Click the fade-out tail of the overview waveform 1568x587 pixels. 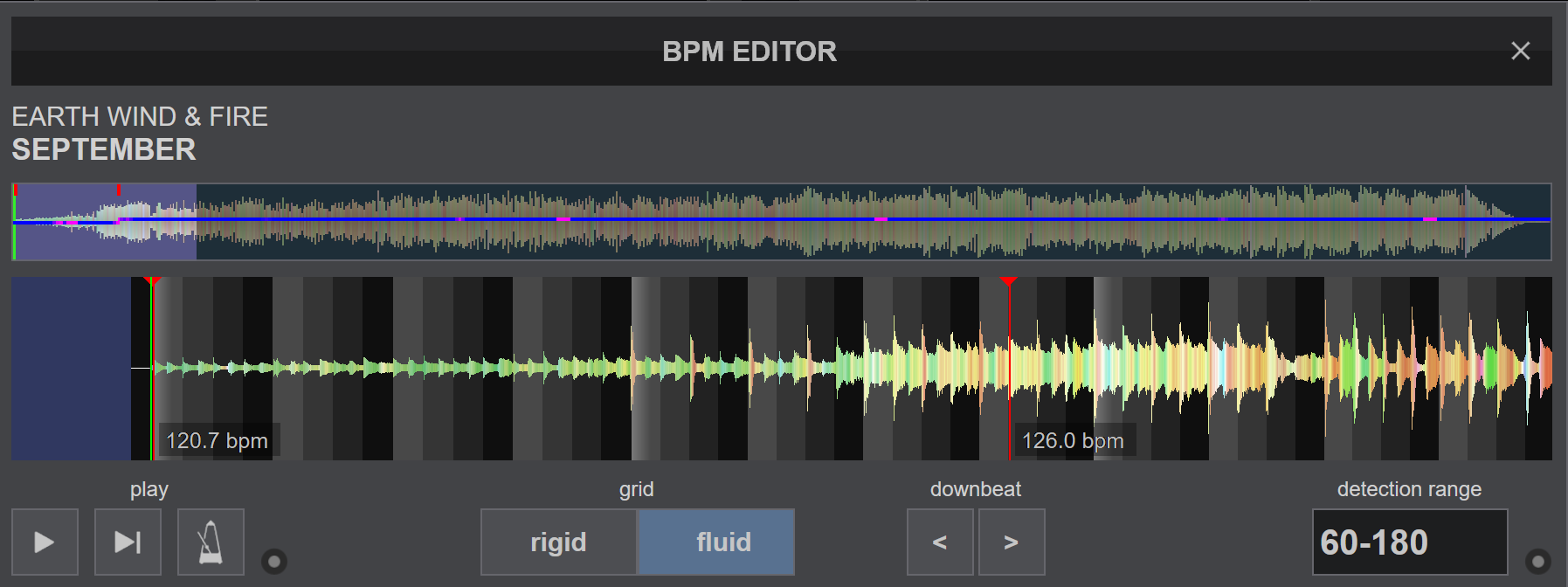tap(1502, 217)
